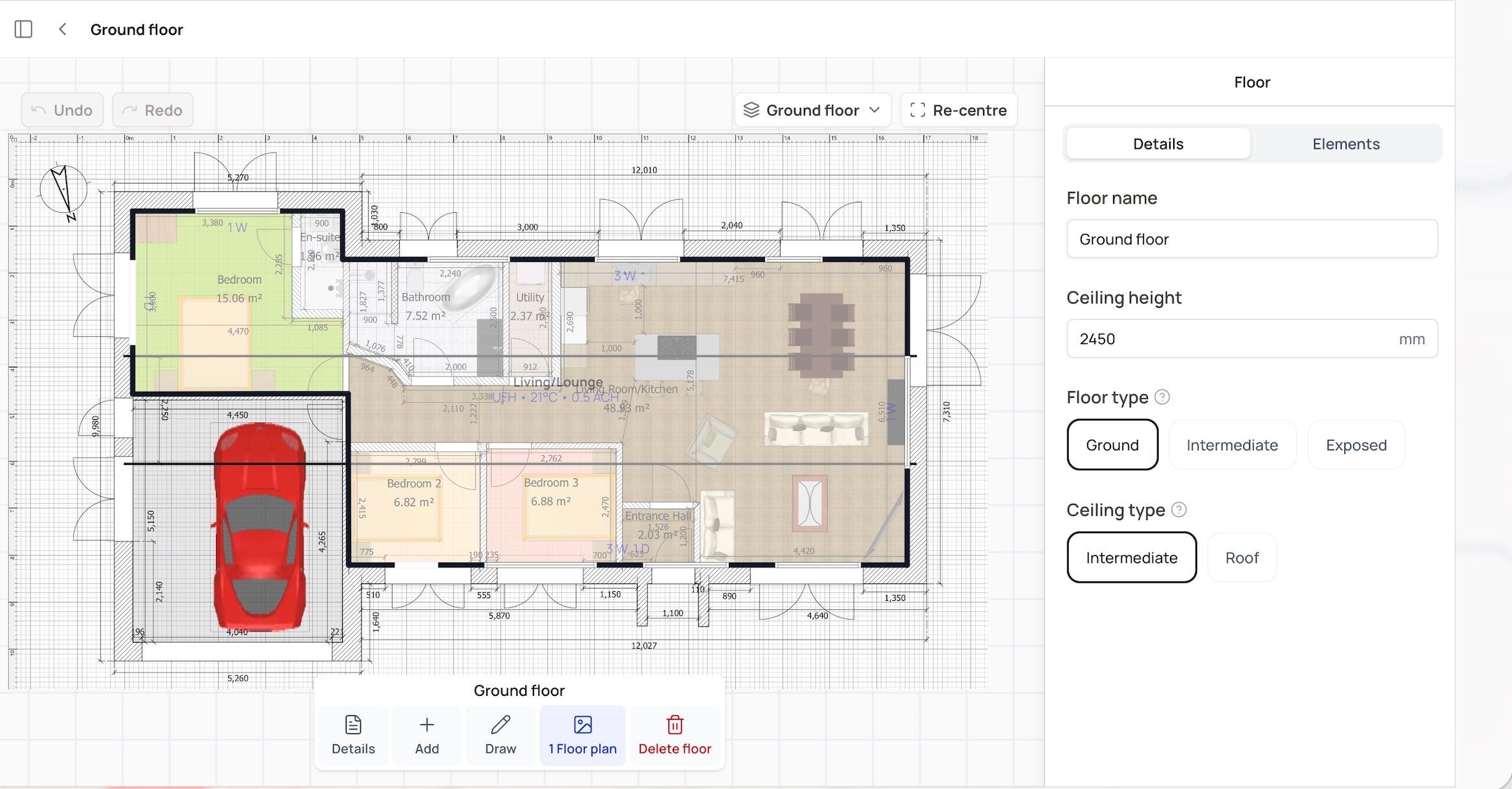
Task: Toggle the sidebar panel icon
Action: click(23, 29)
